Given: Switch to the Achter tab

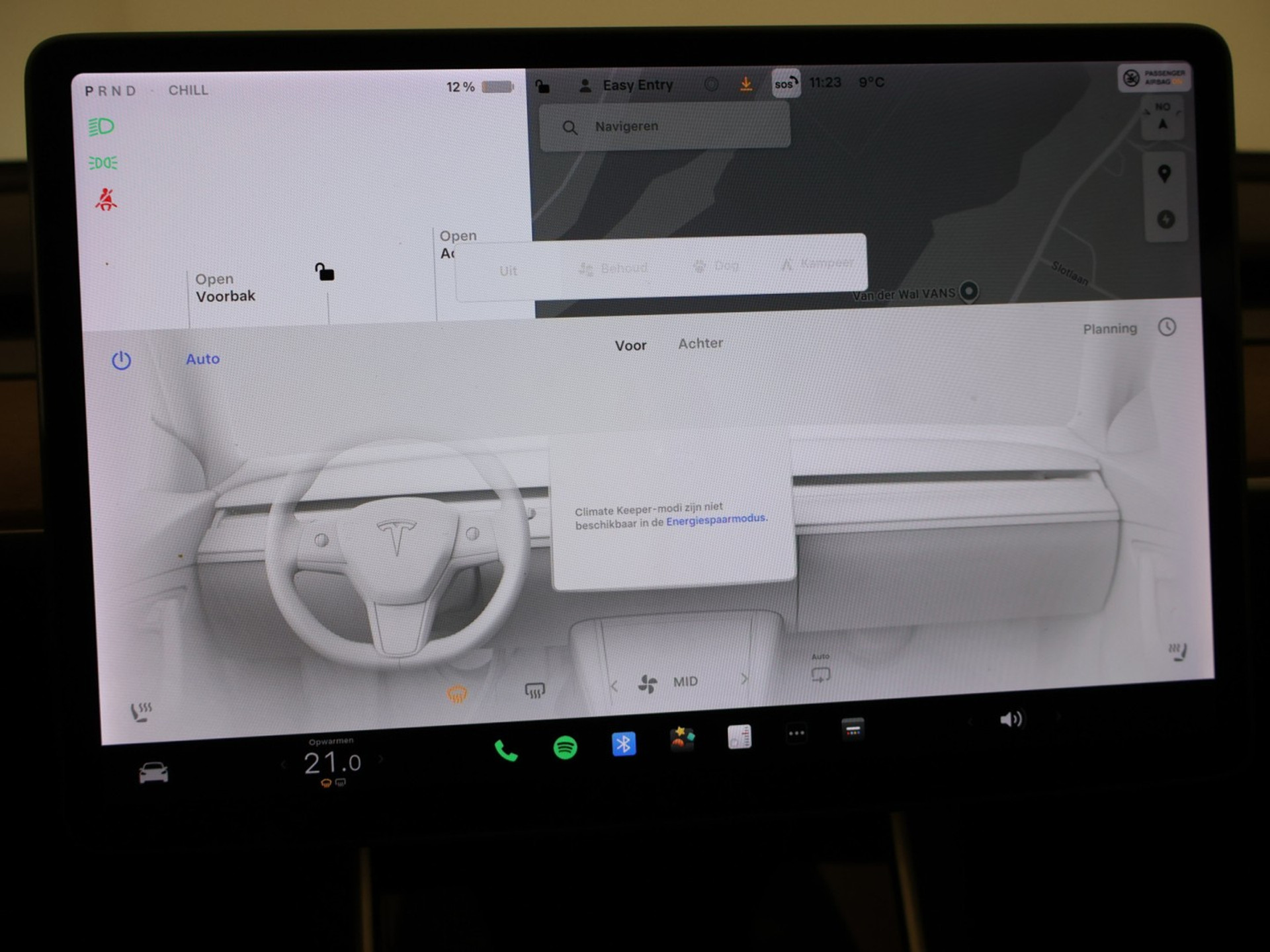Looking at the screenshot, I should tap(700, 343).
